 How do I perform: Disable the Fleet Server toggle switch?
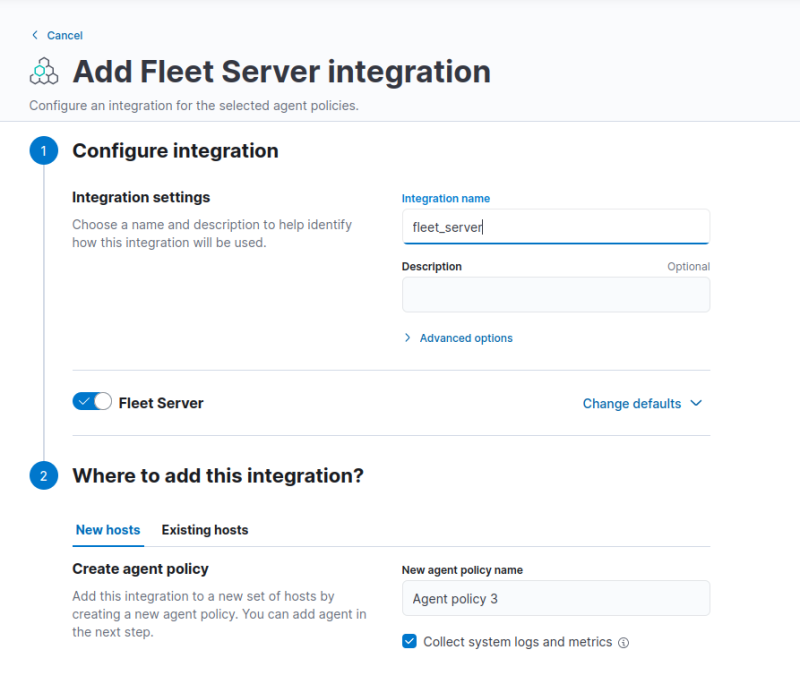click(92, 402)
